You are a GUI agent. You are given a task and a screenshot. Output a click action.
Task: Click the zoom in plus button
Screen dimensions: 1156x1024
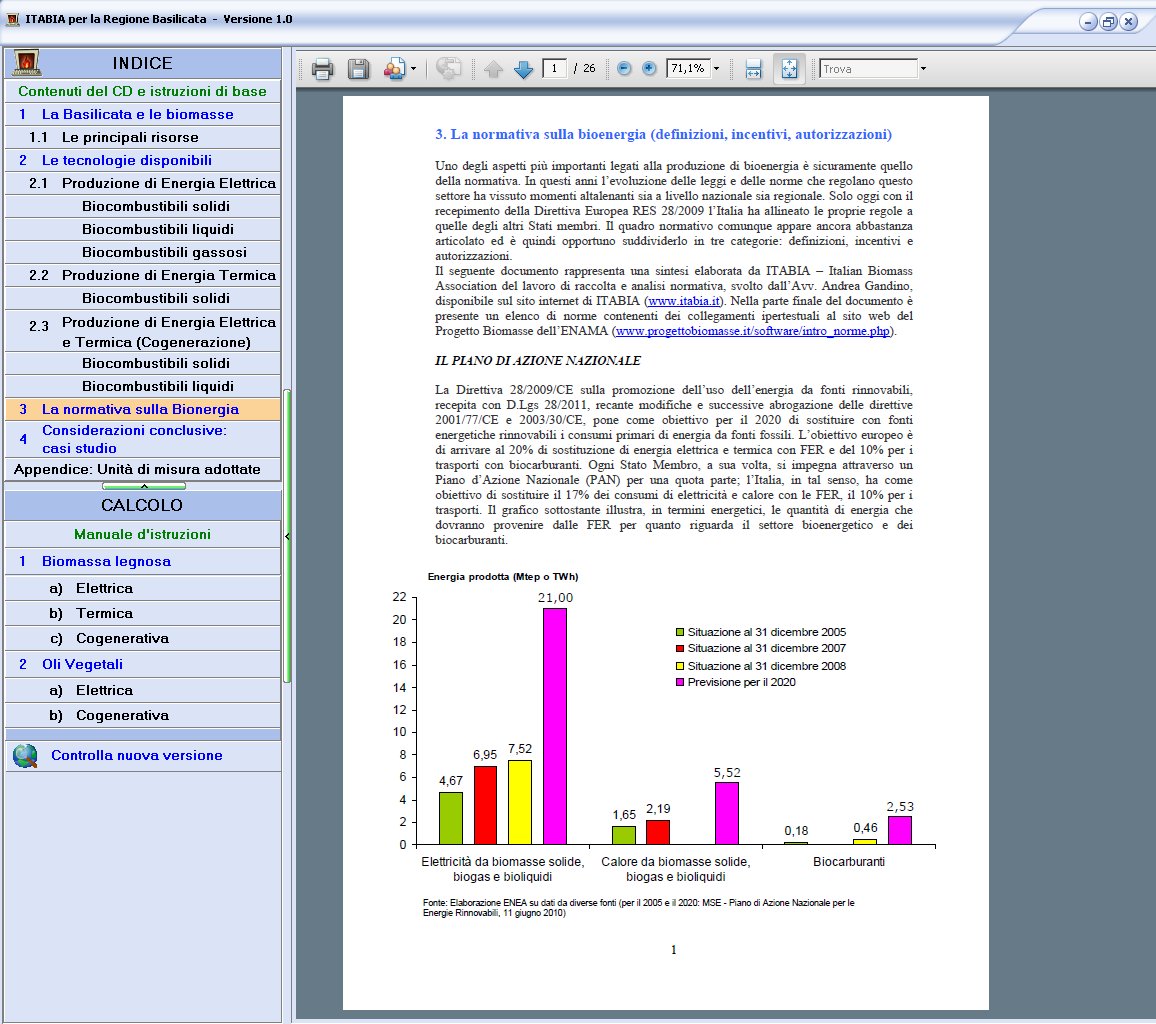649,69
